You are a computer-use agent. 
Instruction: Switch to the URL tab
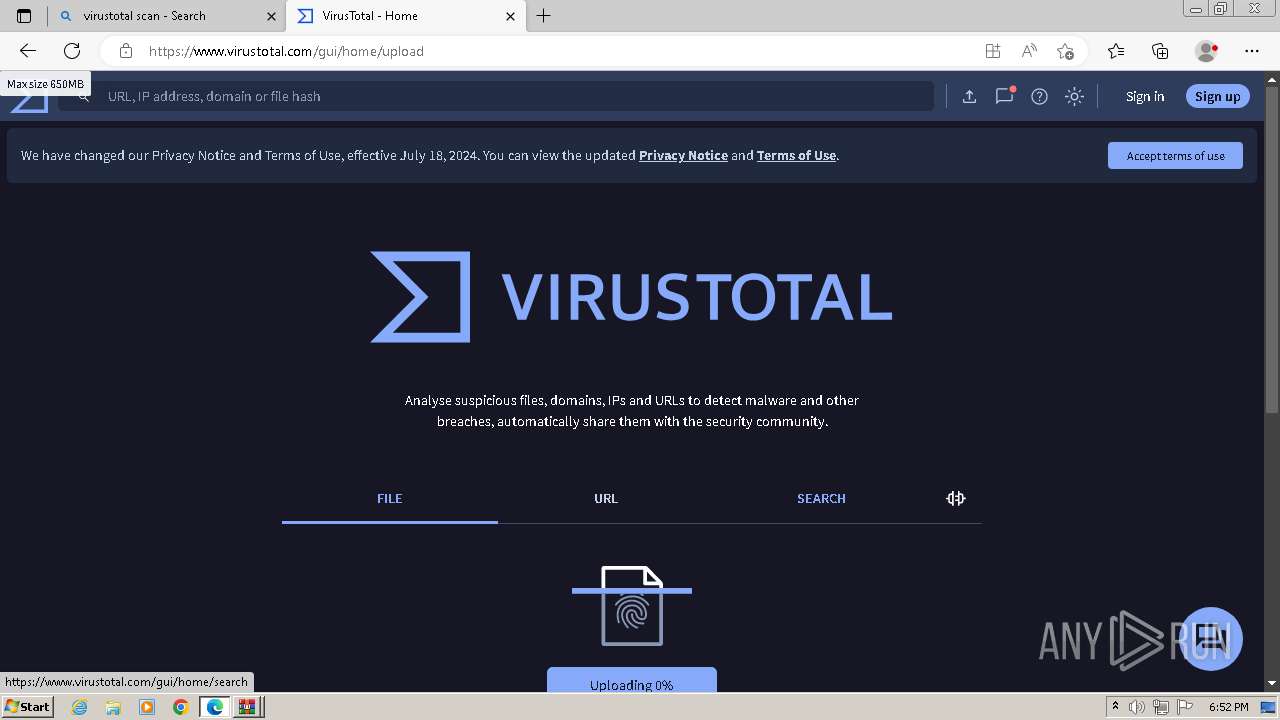(606, 498)
